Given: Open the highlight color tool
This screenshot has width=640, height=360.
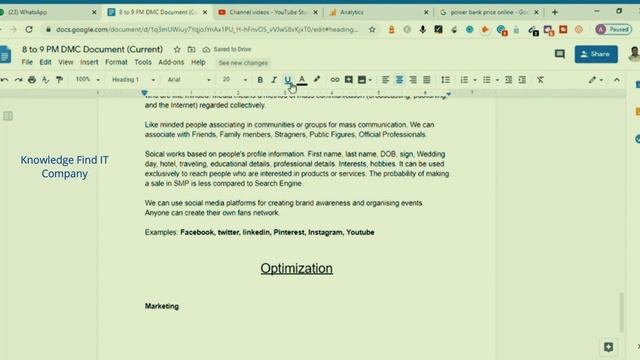Looking at the screenshot, I should tap(317, 80).
